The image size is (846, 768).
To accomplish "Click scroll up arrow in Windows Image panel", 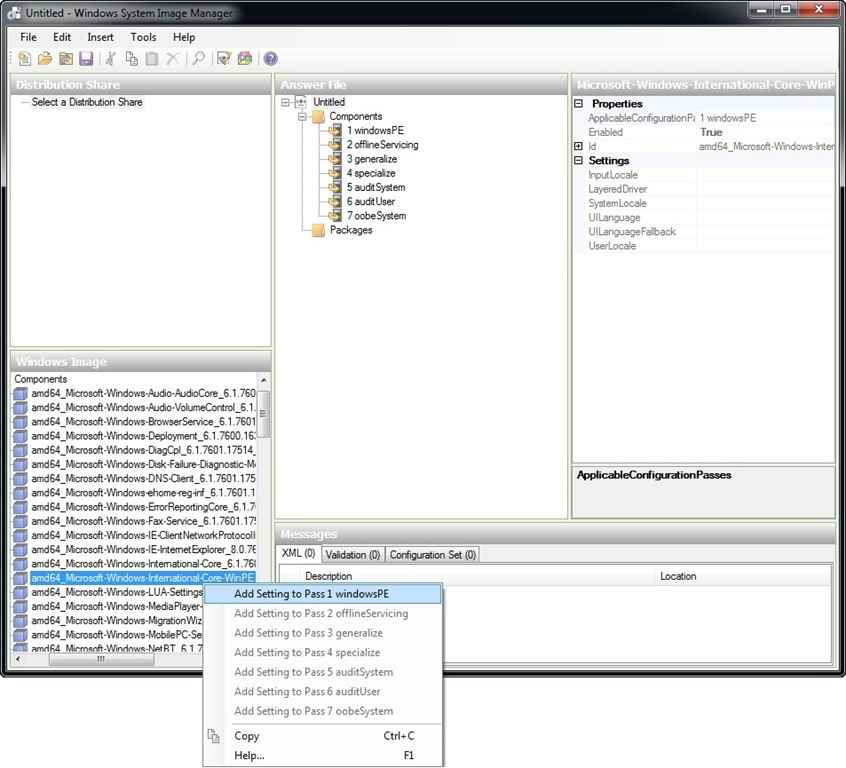I will 263,380.
